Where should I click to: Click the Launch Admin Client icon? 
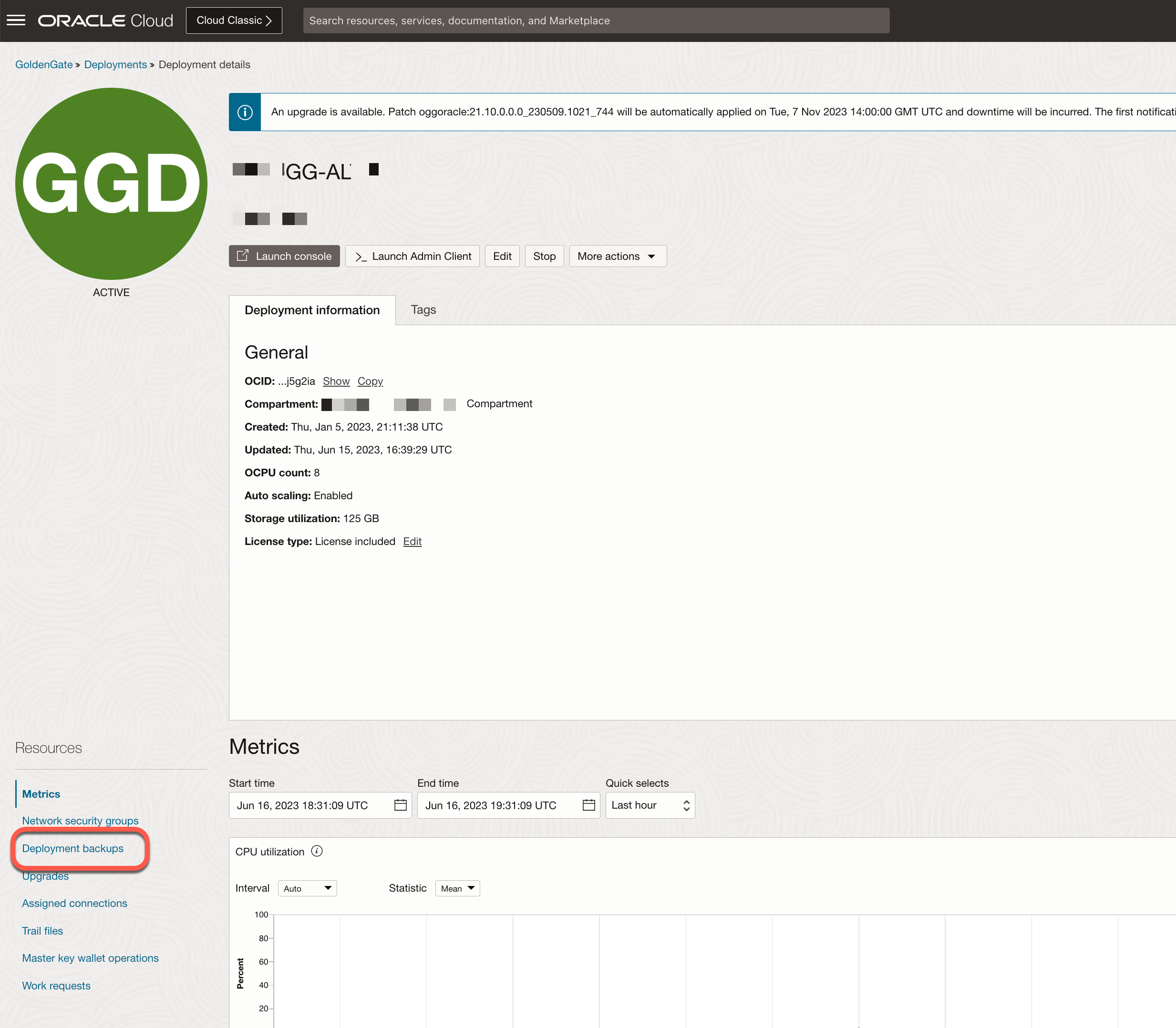coord(362,256)
